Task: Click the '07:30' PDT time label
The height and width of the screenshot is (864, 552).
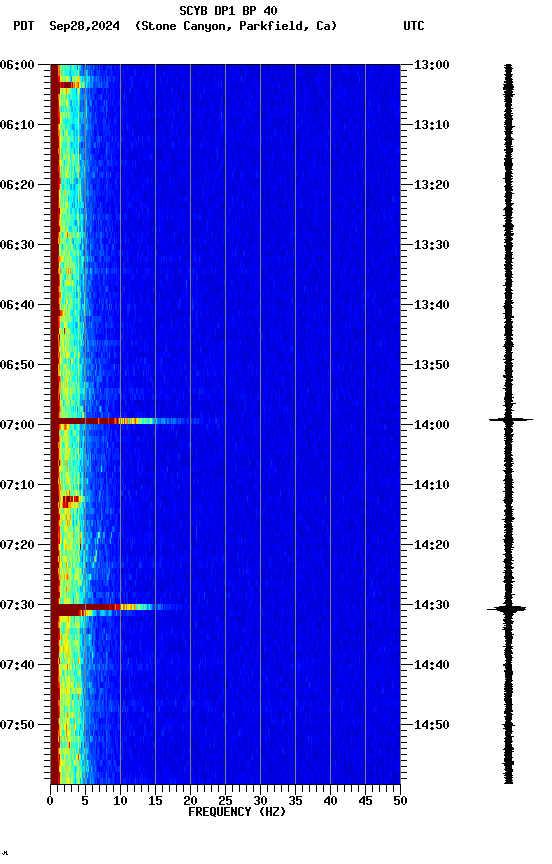Action: (17, 606)
